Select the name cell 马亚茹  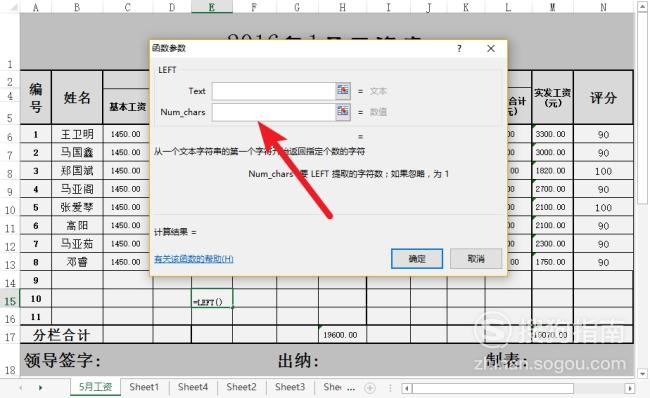click(x=77, y=244)
